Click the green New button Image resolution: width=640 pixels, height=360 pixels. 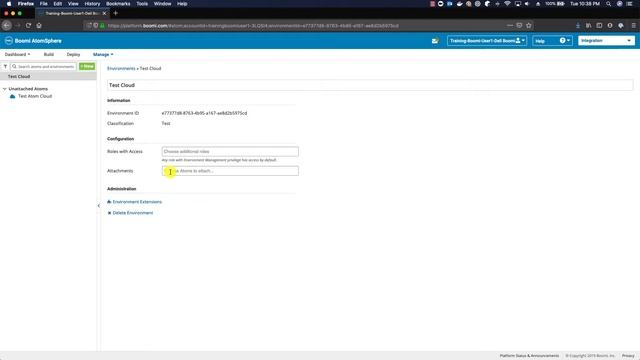point(87,66)
